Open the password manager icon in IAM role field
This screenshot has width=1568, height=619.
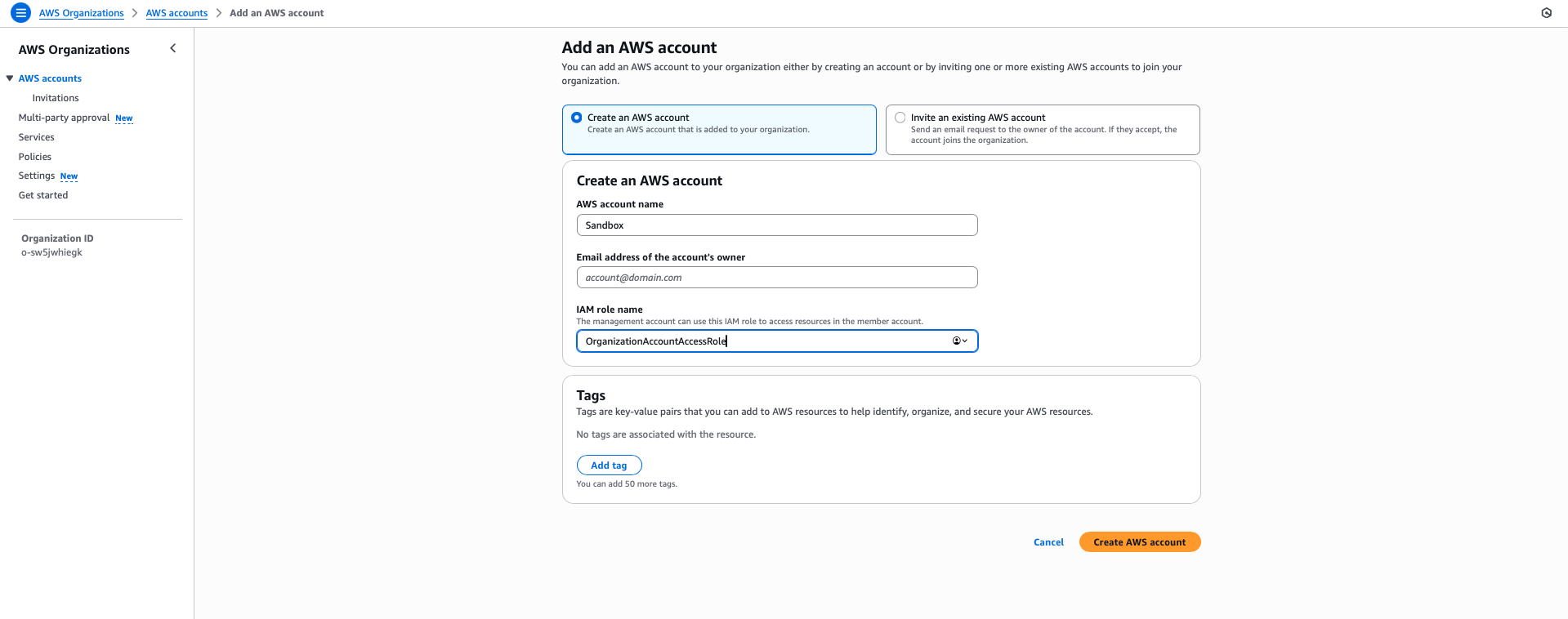point(959,341)
